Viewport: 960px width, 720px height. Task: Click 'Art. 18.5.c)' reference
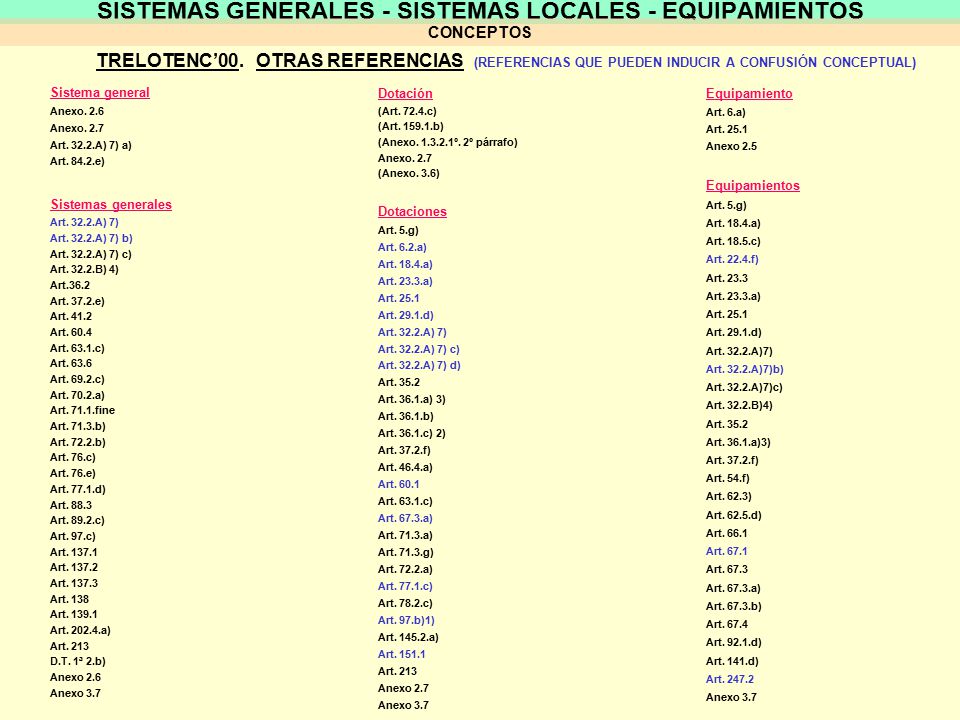733,241
